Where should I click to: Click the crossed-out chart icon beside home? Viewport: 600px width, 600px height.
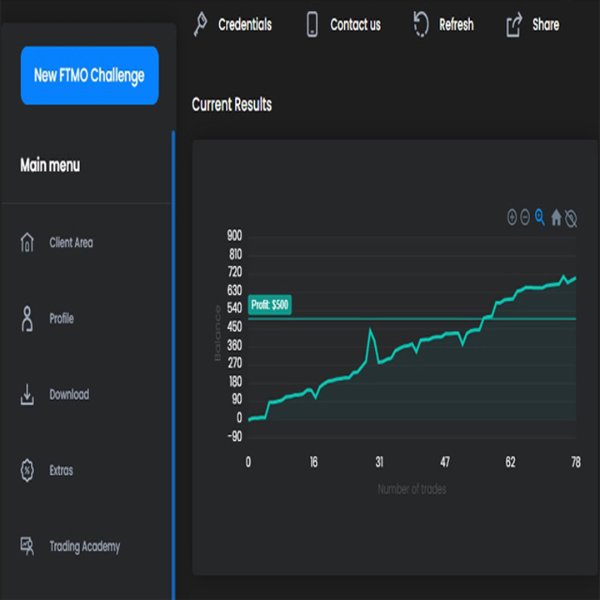pos(571,218)
